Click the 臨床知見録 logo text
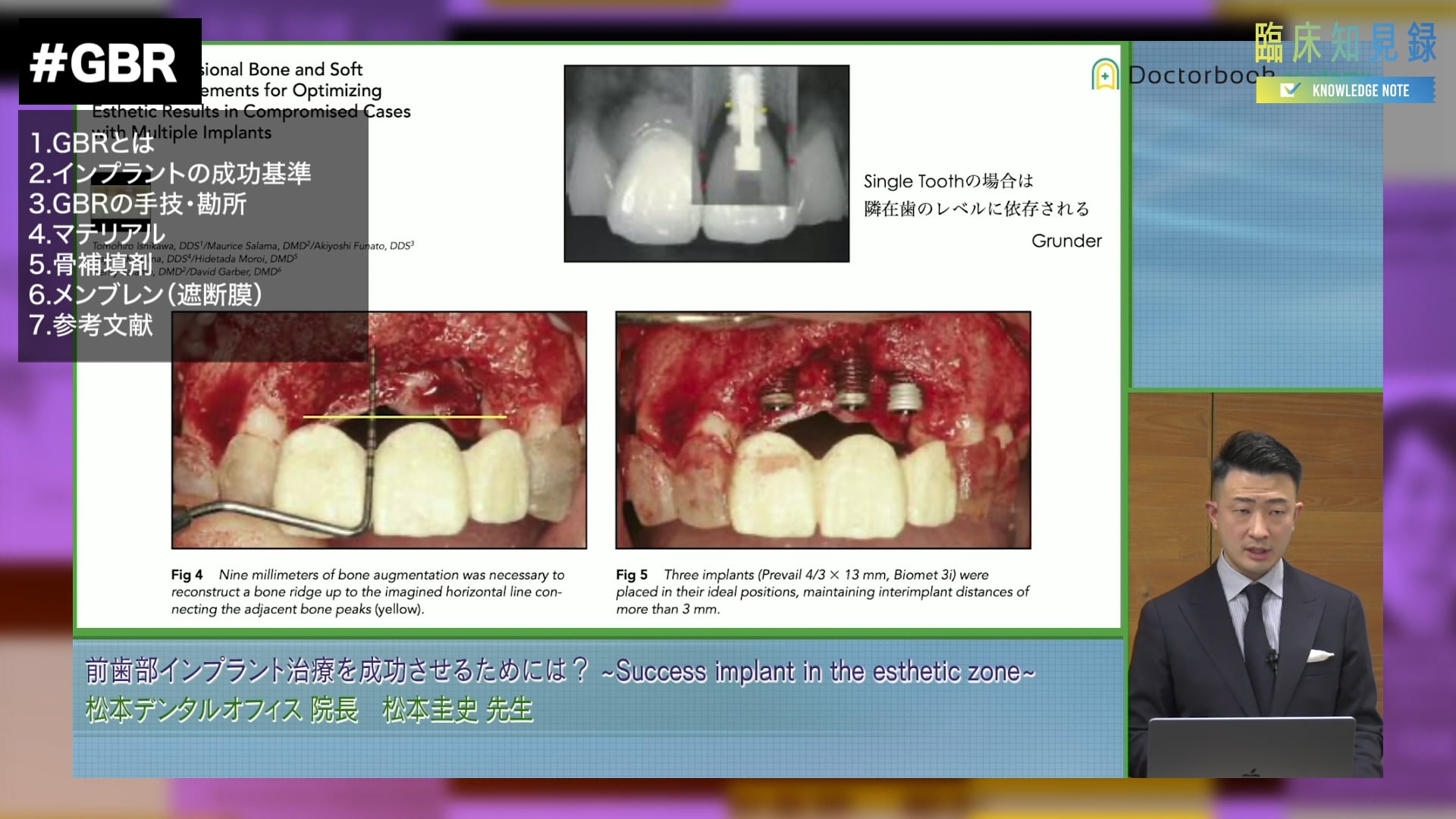 point(1345,43)
